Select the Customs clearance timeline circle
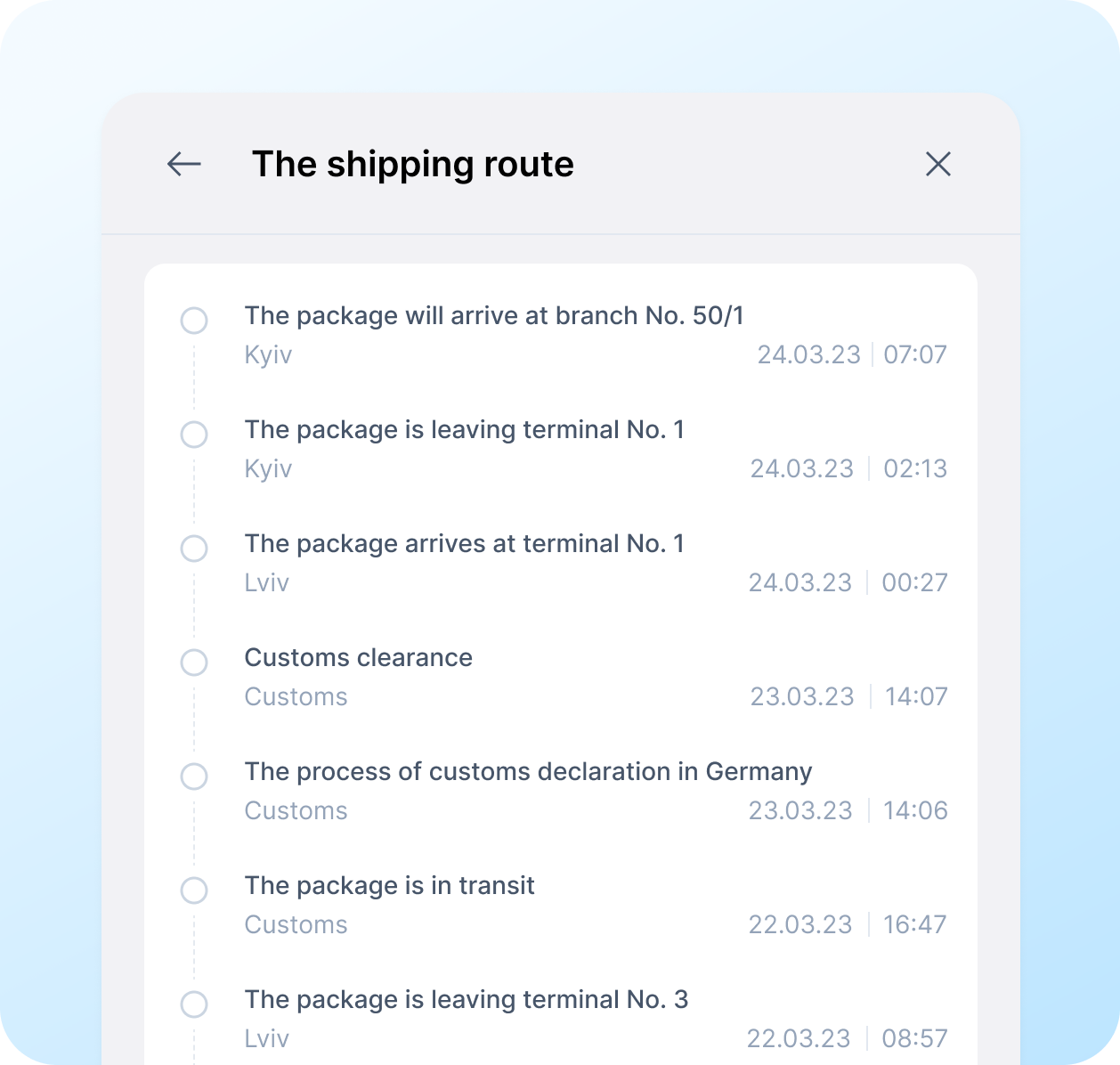Image resolution: width=1120 pixels, height=1065 pixels. (x=194, y=663)
